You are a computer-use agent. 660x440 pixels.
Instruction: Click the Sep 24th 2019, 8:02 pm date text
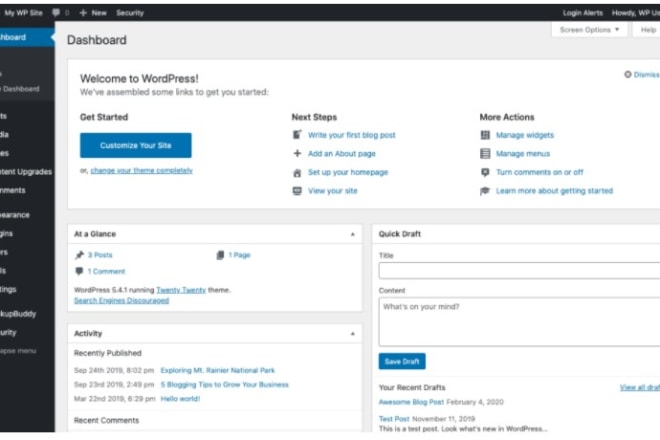coord(114,370)
